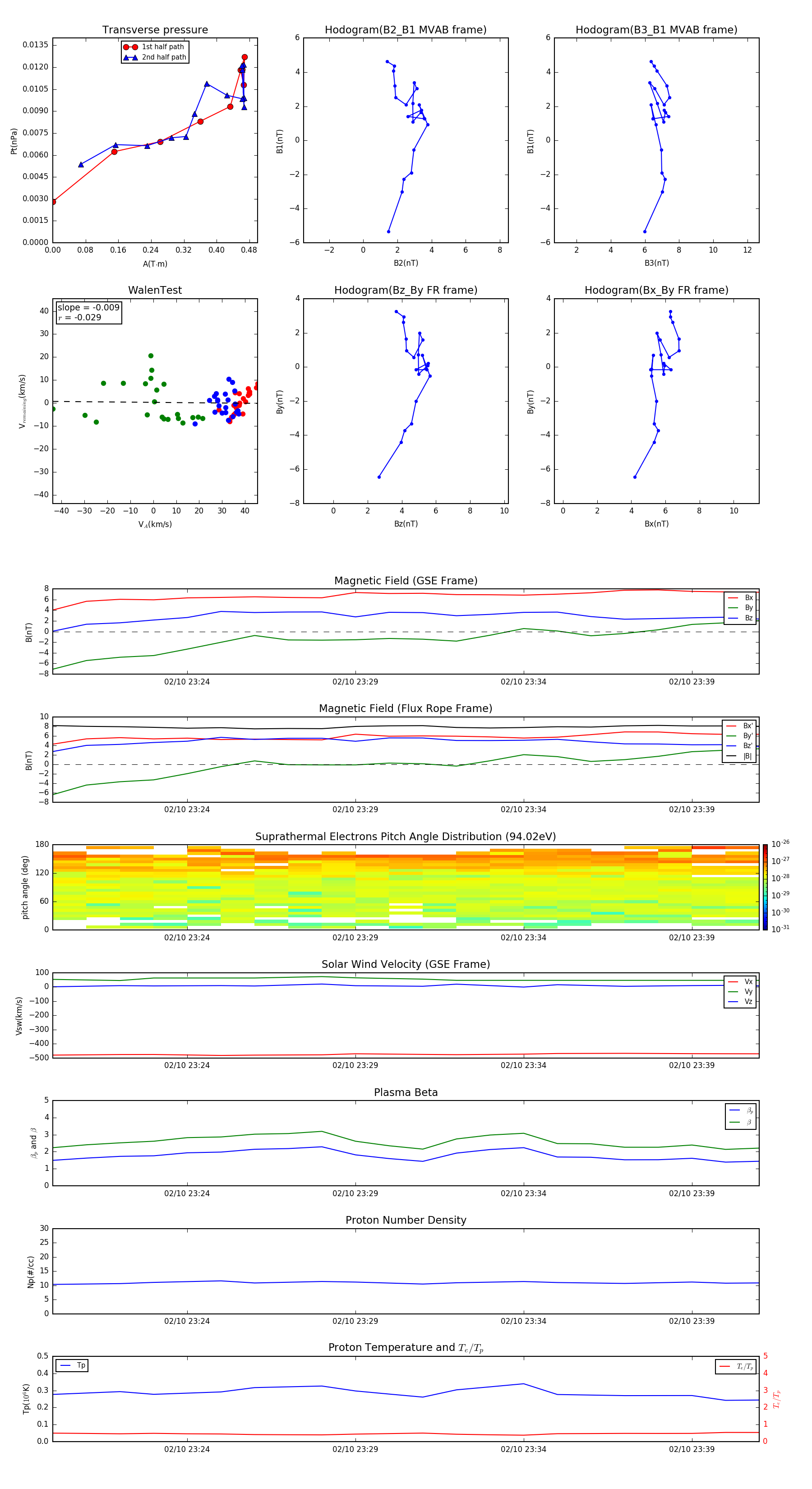Select the '1st half path' legend entry
Viewport: 812px width, 1489px height.
[x=155, y=47]
